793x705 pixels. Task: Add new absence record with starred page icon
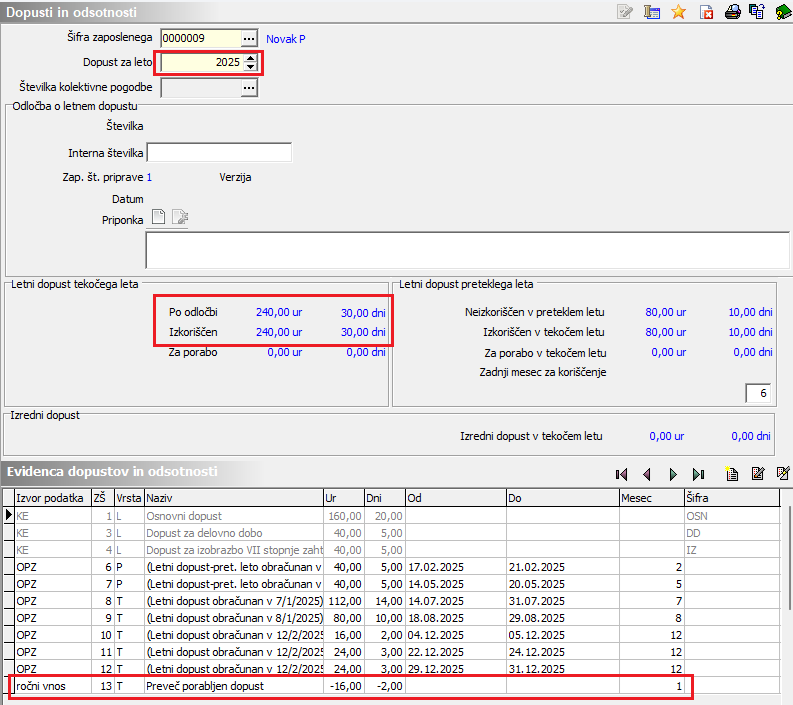(x=732, y=474)
